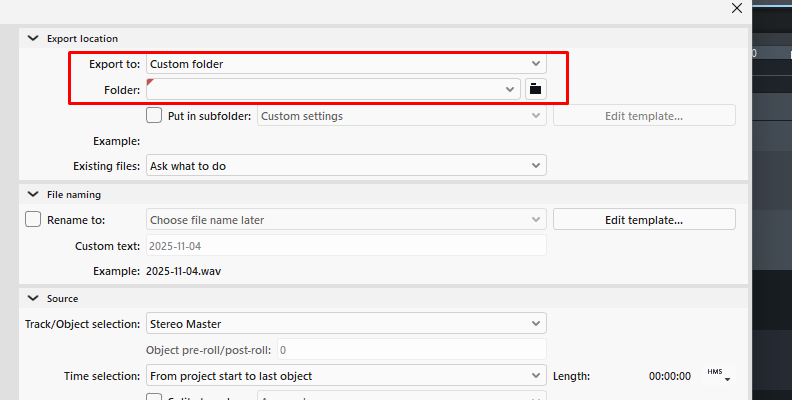Viewport: 792px width, 400px height.
Task: Open the Existing files dropdown
Action: tap(345, 164)
